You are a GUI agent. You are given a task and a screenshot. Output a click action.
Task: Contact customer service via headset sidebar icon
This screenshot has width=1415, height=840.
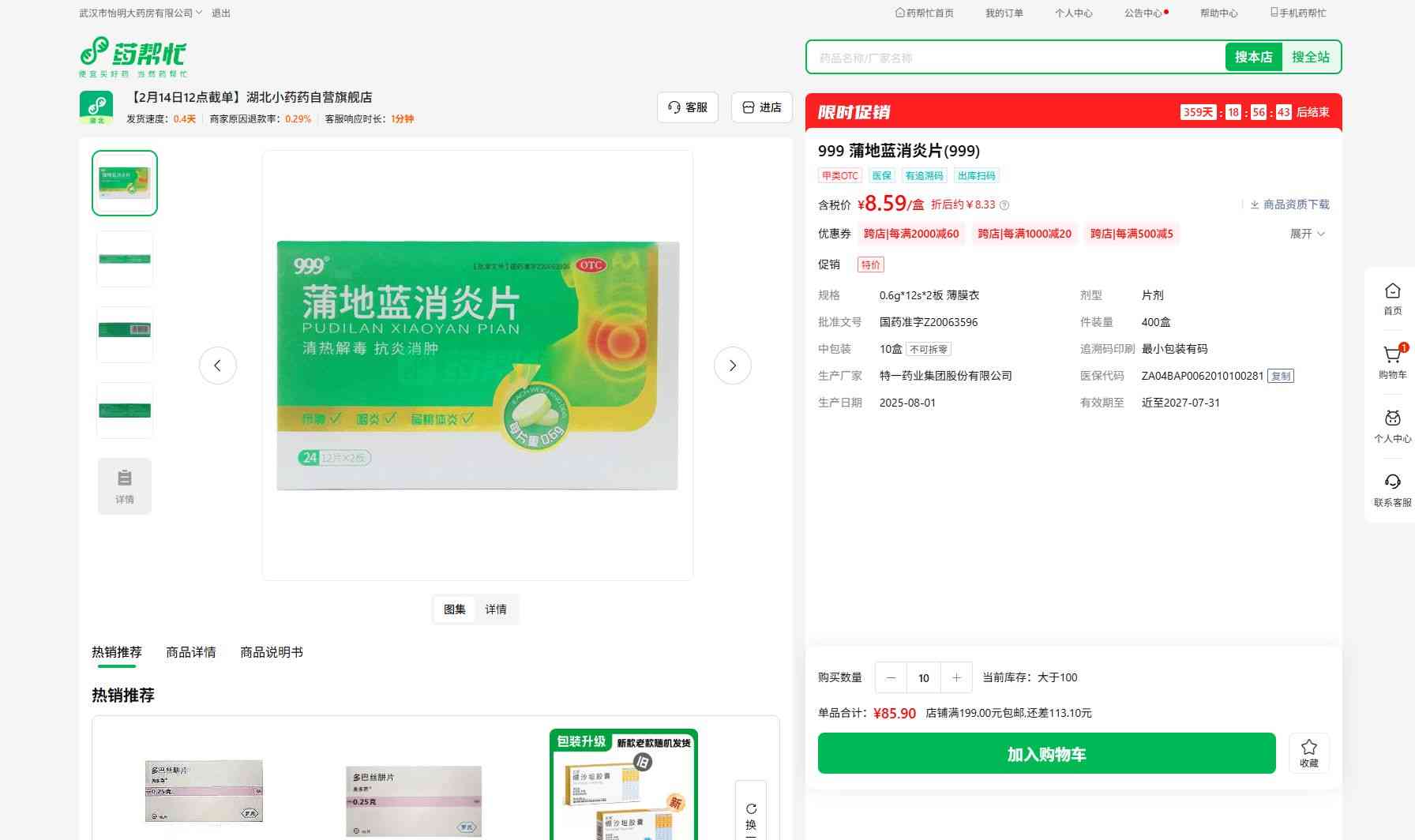(x=1392, y=483)
